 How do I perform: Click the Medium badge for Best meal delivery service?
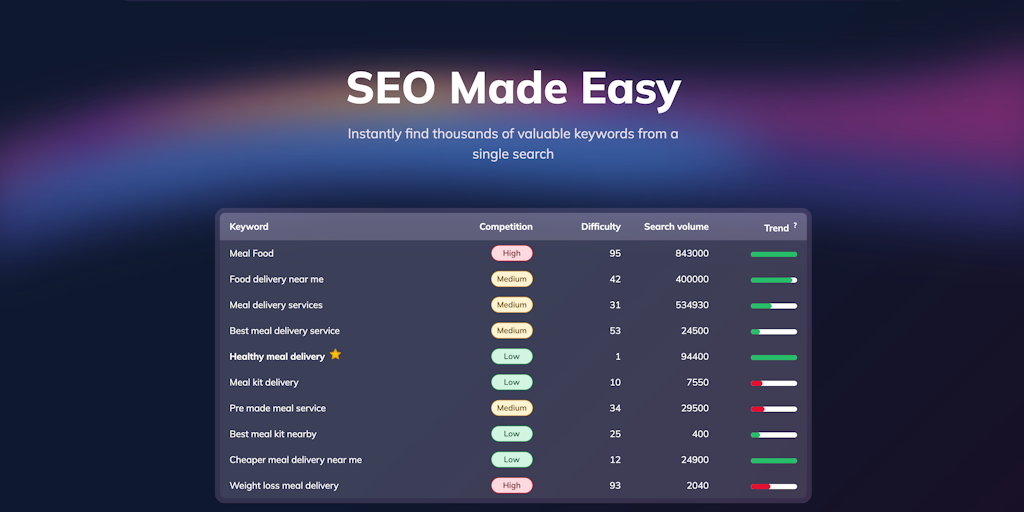tap(512, 330)
